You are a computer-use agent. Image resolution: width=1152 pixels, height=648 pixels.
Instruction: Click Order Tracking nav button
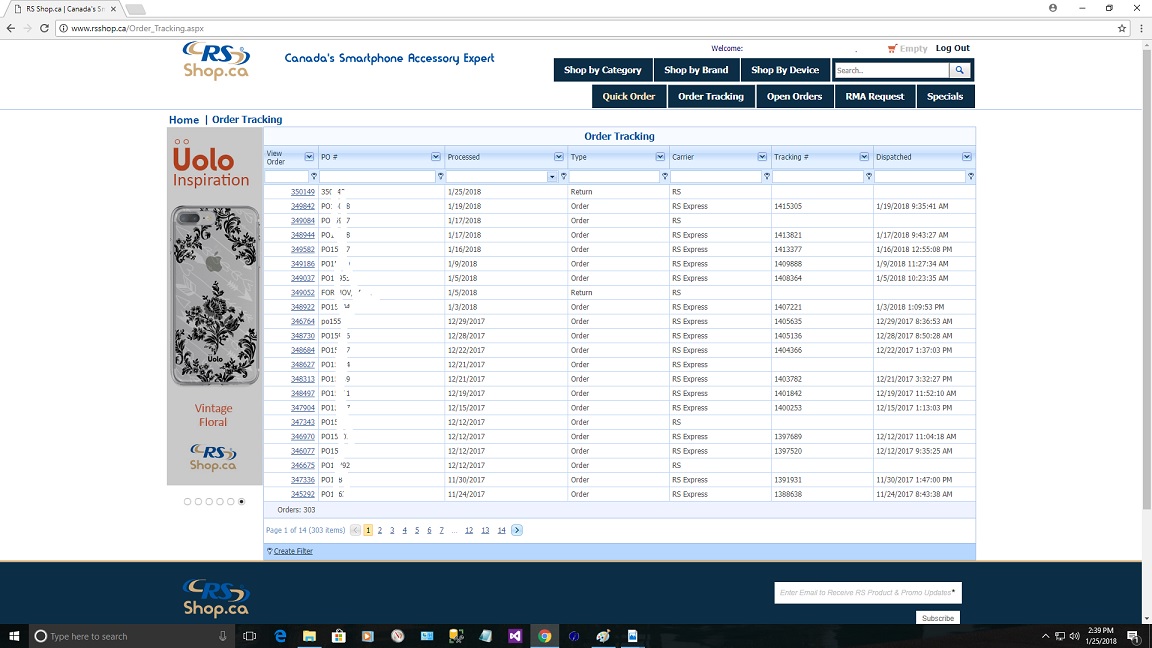[x=710, y=96]
